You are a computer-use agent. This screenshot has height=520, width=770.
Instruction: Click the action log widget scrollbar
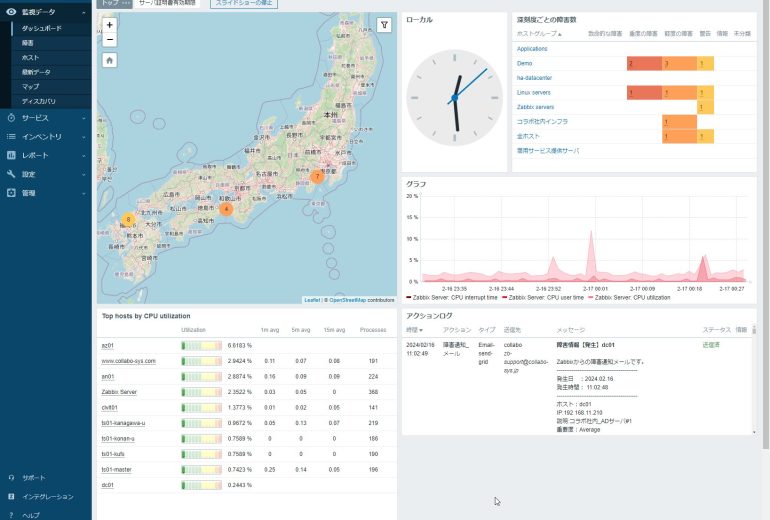point(754,380)
